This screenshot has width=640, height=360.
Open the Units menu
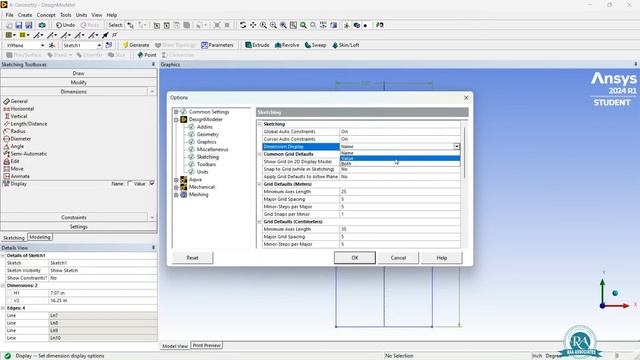click(x=82, y=15)
